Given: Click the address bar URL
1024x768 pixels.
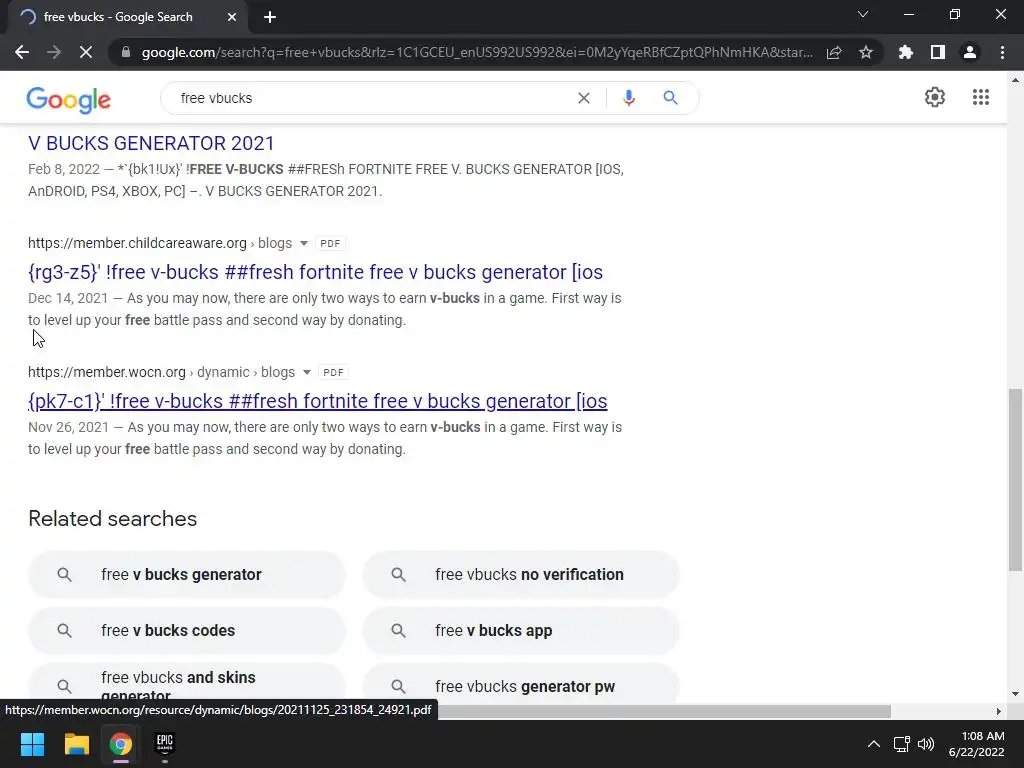Looking at the screenshot, I should tap(477, 52).
